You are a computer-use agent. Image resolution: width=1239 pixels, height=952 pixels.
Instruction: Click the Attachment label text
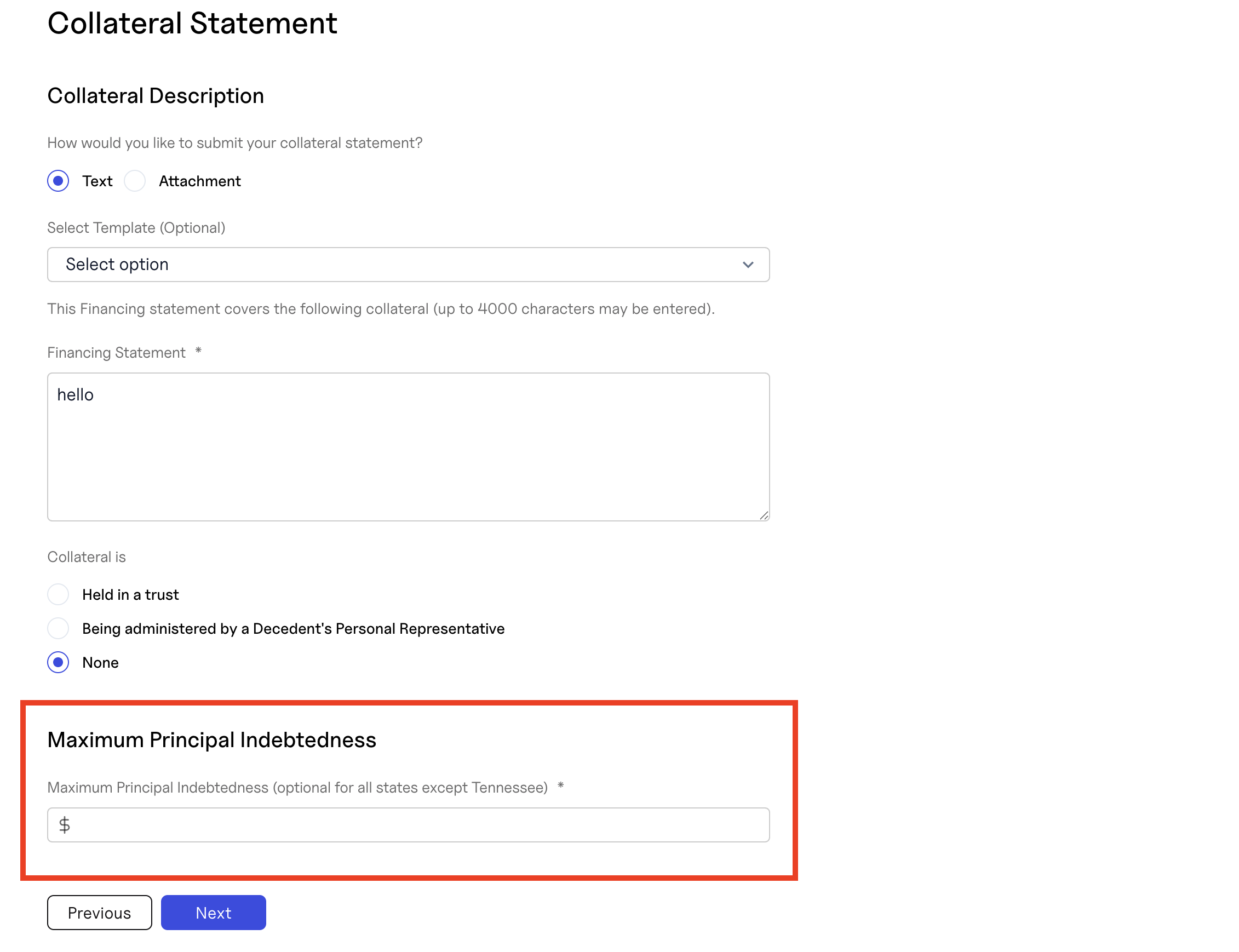(199, 181)
